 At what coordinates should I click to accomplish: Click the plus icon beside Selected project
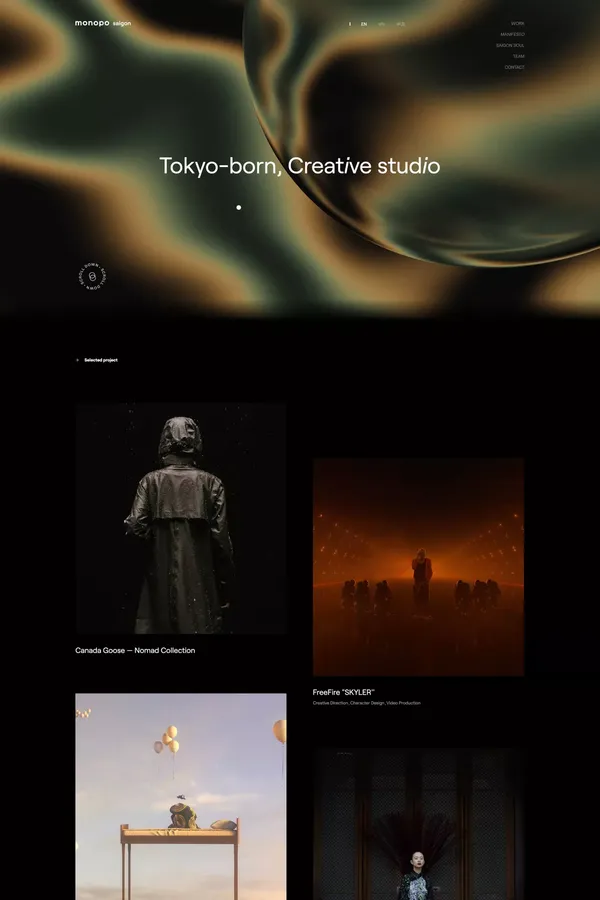(78, 360)
